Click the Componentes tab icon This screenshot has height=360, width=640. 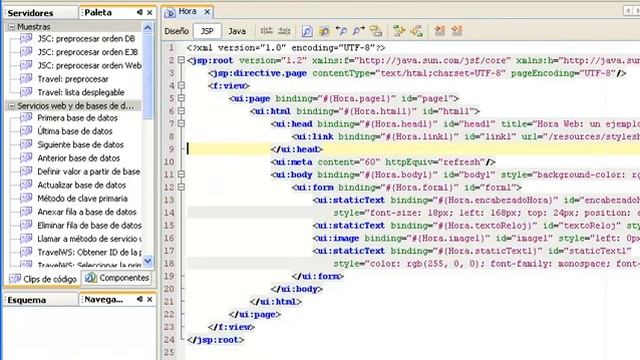[91, 278]
